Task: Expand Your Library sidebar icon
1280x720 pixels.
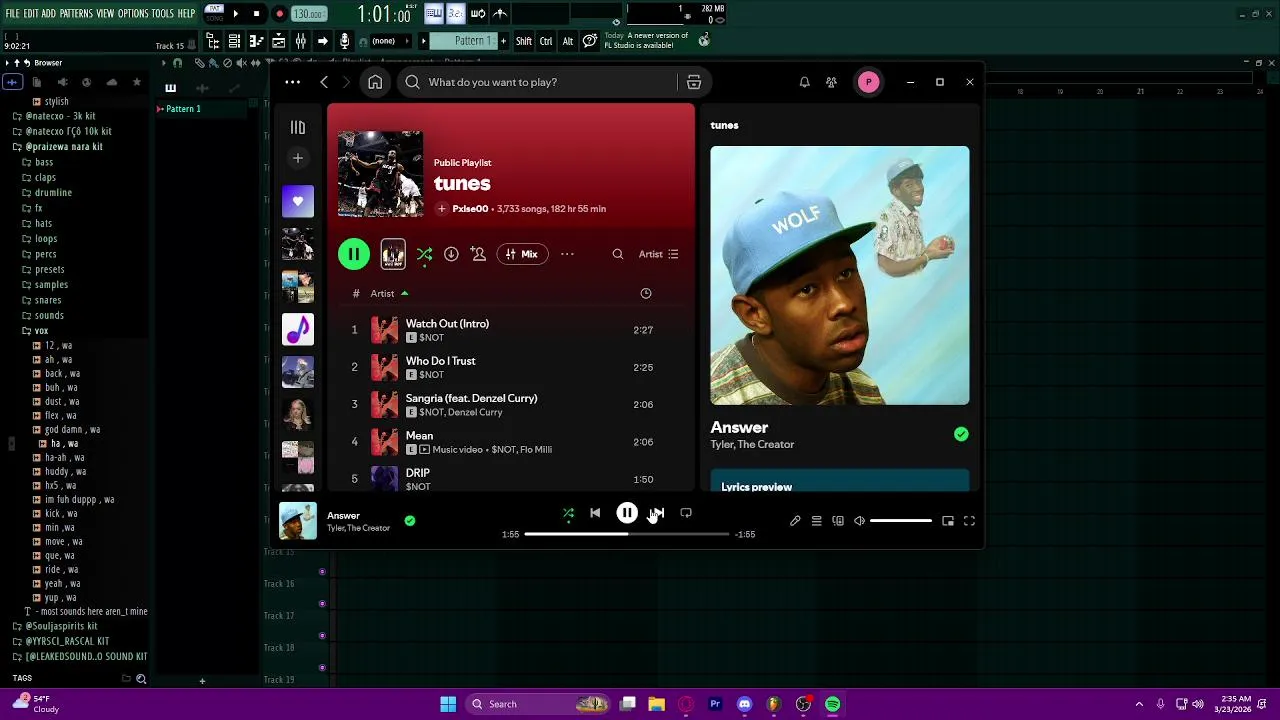Action: tap(297, 127)
